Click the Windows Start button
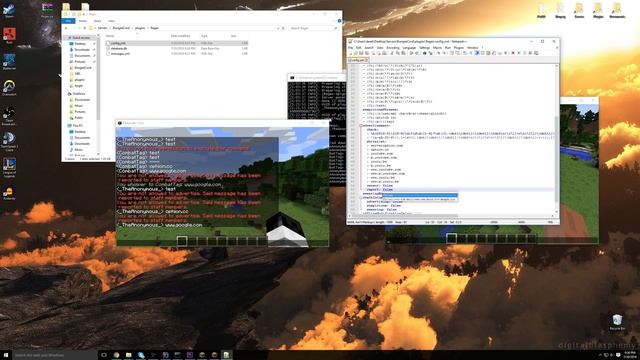Image resolution: width=640 pixels, height=360 pixels. click(6, 355)
